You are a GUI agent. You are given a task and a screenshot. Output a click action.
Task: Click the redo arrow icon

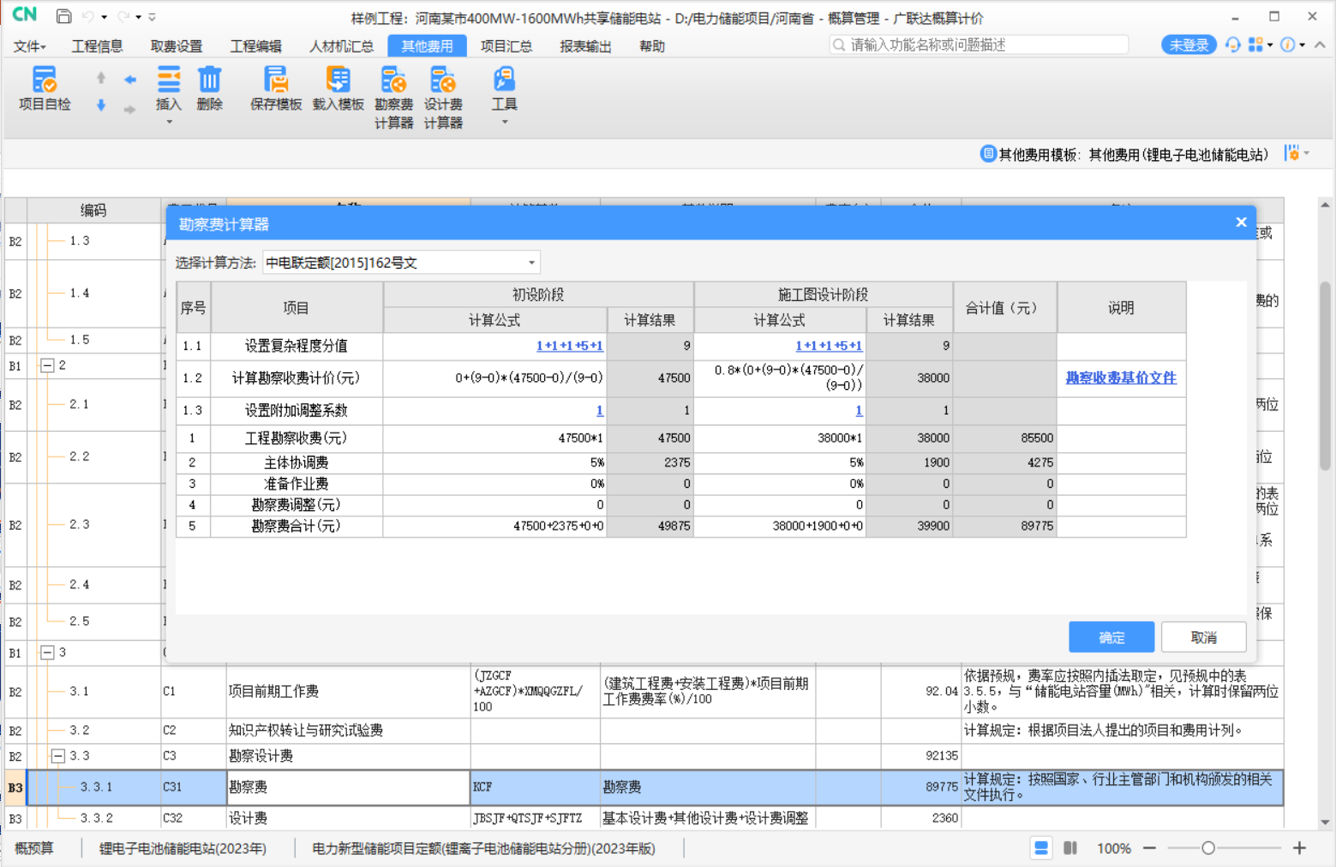124,16
